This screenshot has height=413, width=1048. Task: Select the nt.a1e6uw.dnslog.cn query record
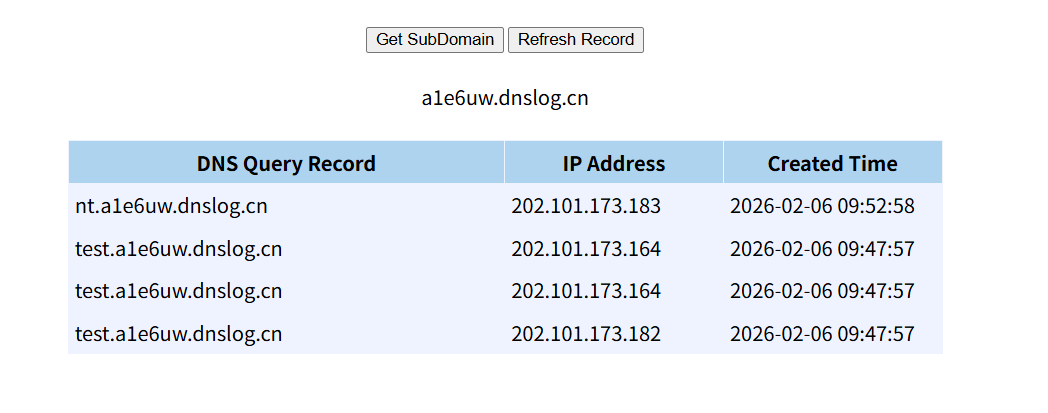(171, 207)
